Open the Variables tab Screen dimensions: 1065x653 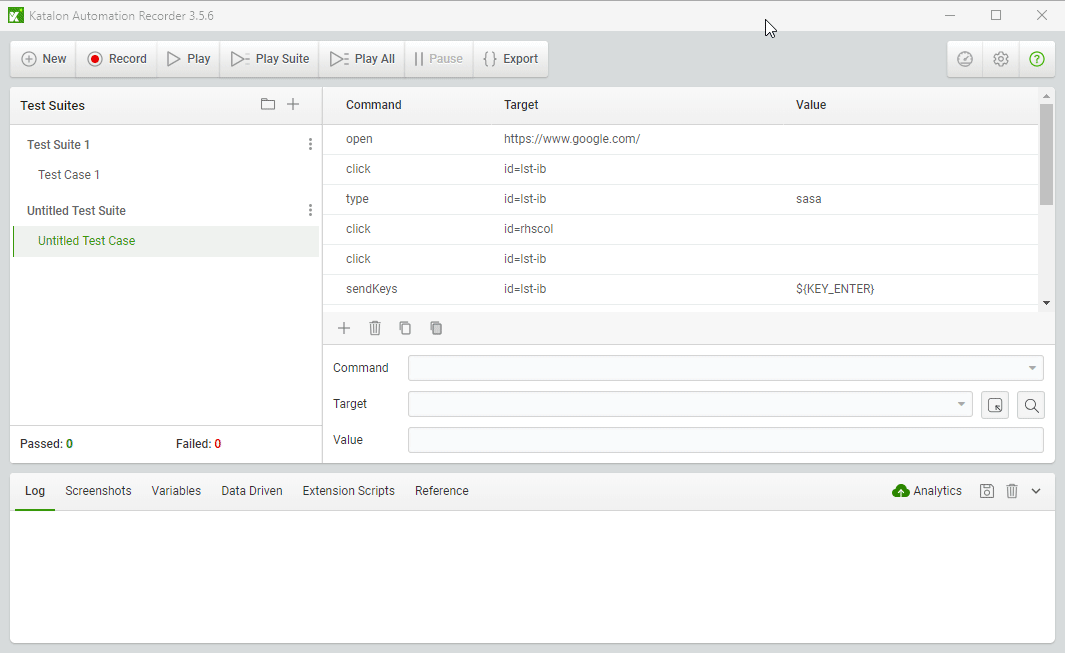(176, 491)
